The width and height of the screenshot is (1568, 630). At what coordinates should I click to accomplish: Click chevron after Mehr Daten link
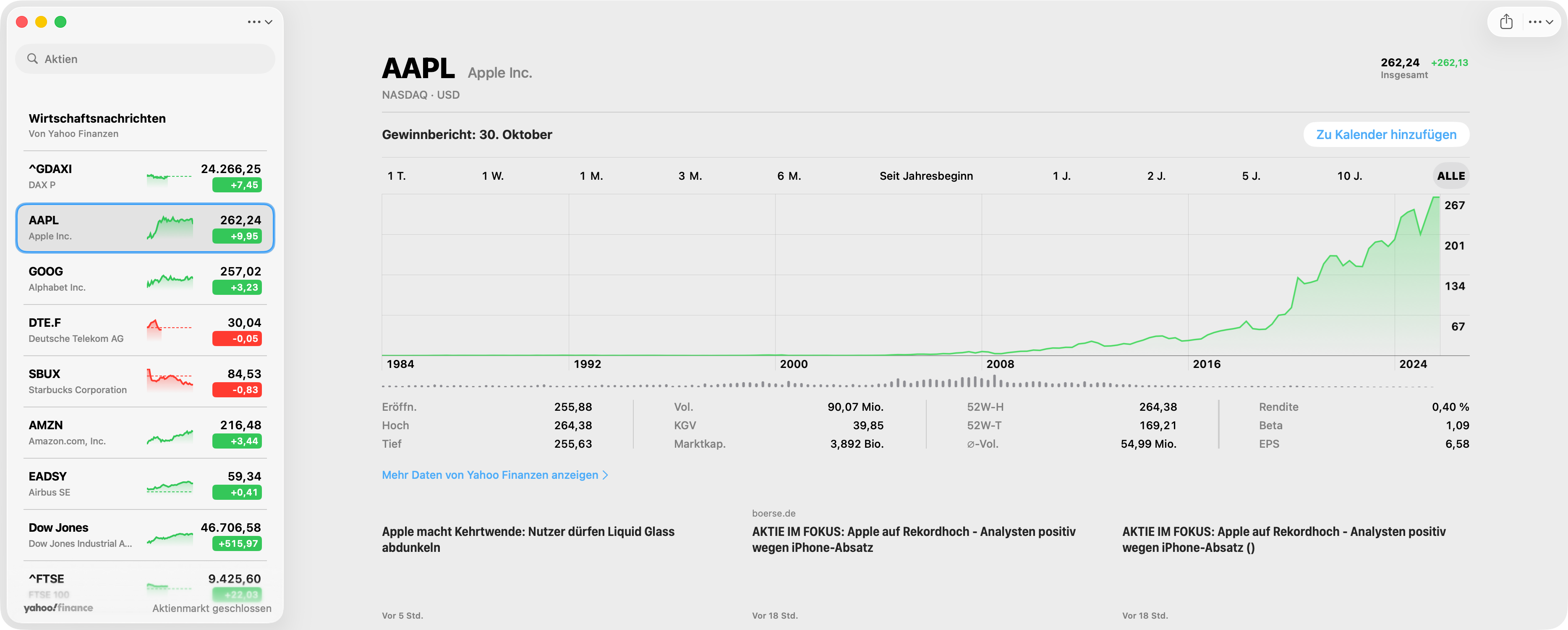(x=605, y=475)
